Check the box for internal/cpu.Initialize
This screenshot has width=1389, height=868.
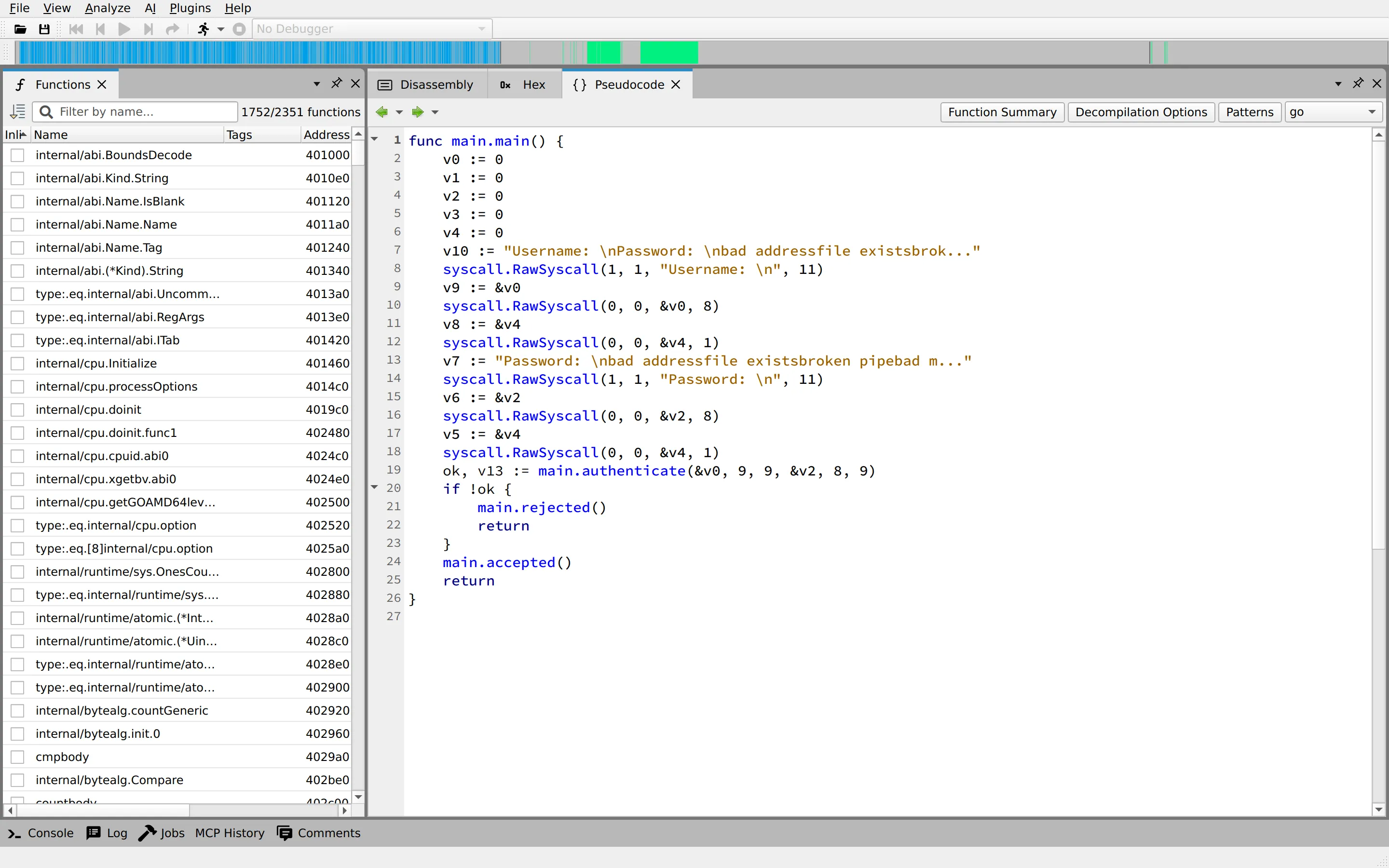click(18, 364)
